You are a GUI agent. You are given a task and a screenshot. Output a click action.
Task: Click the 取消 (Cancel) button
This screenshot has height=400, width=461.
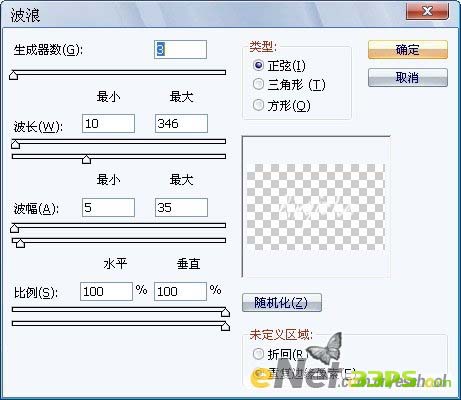(x=408, y=78)
